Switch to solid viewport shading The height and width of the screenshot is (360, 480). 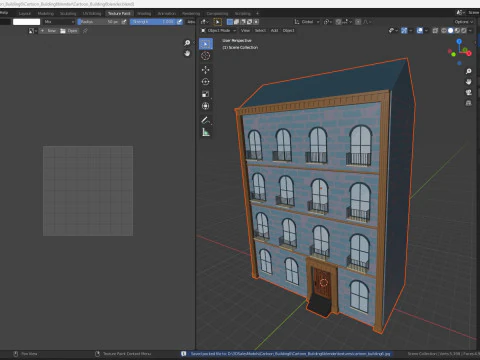(x=450, y=31)
